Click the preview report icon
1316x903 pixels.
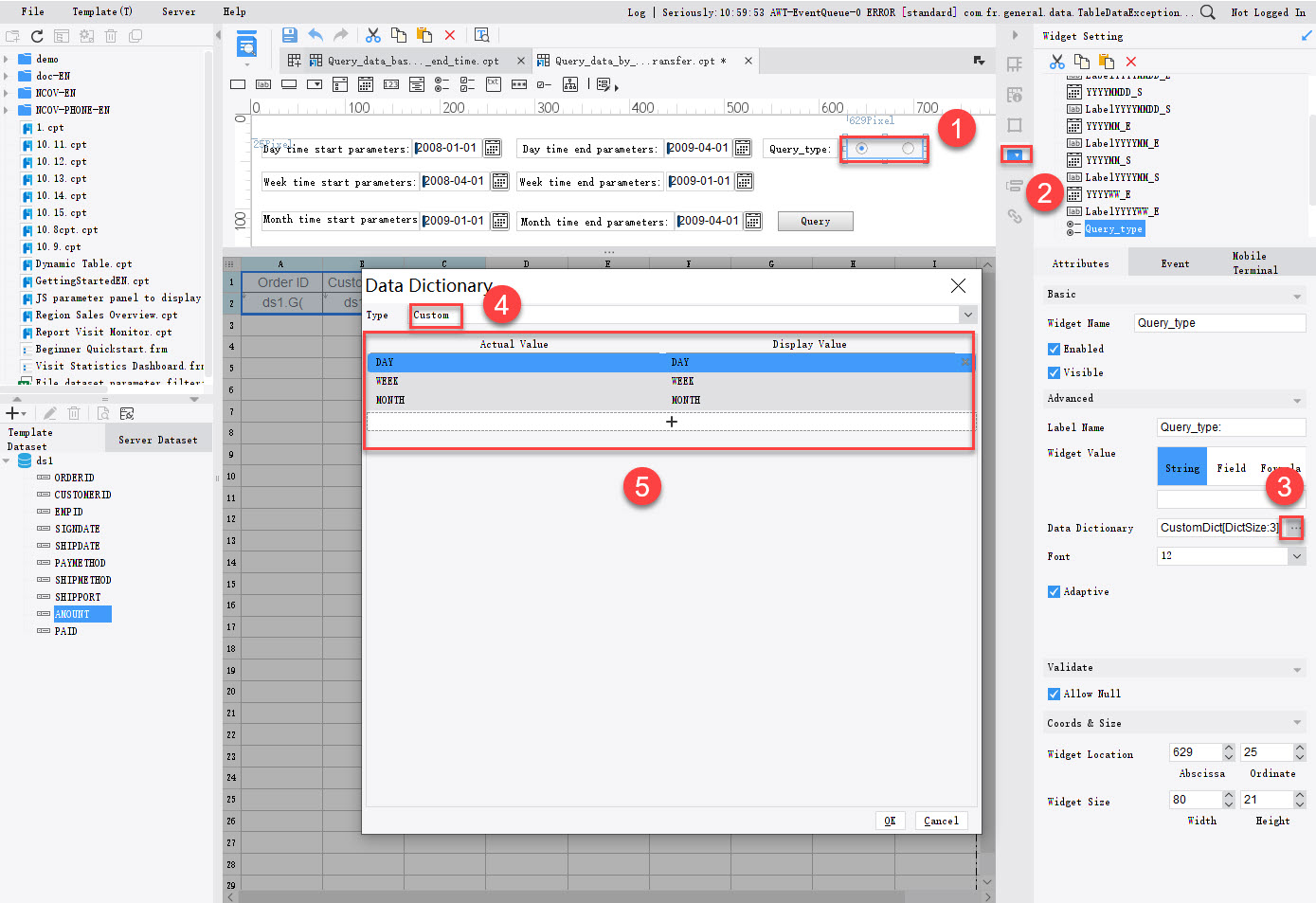[246, 43]
